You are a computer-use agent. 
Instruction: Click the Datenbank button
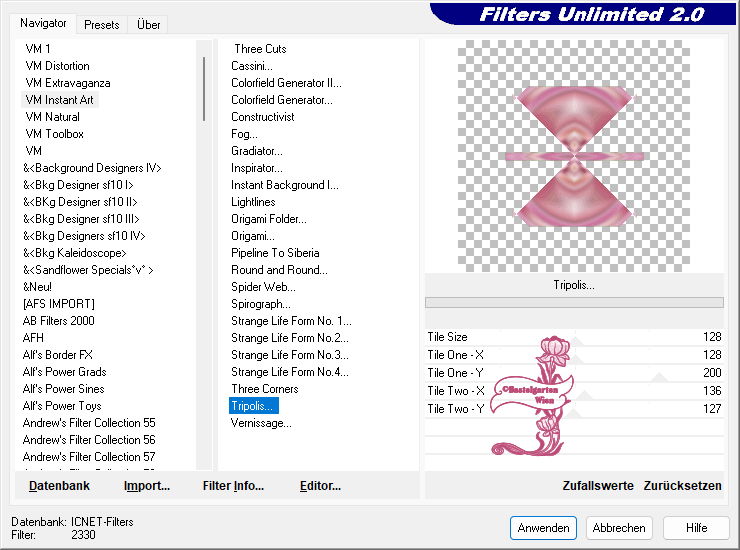point(59,486)
